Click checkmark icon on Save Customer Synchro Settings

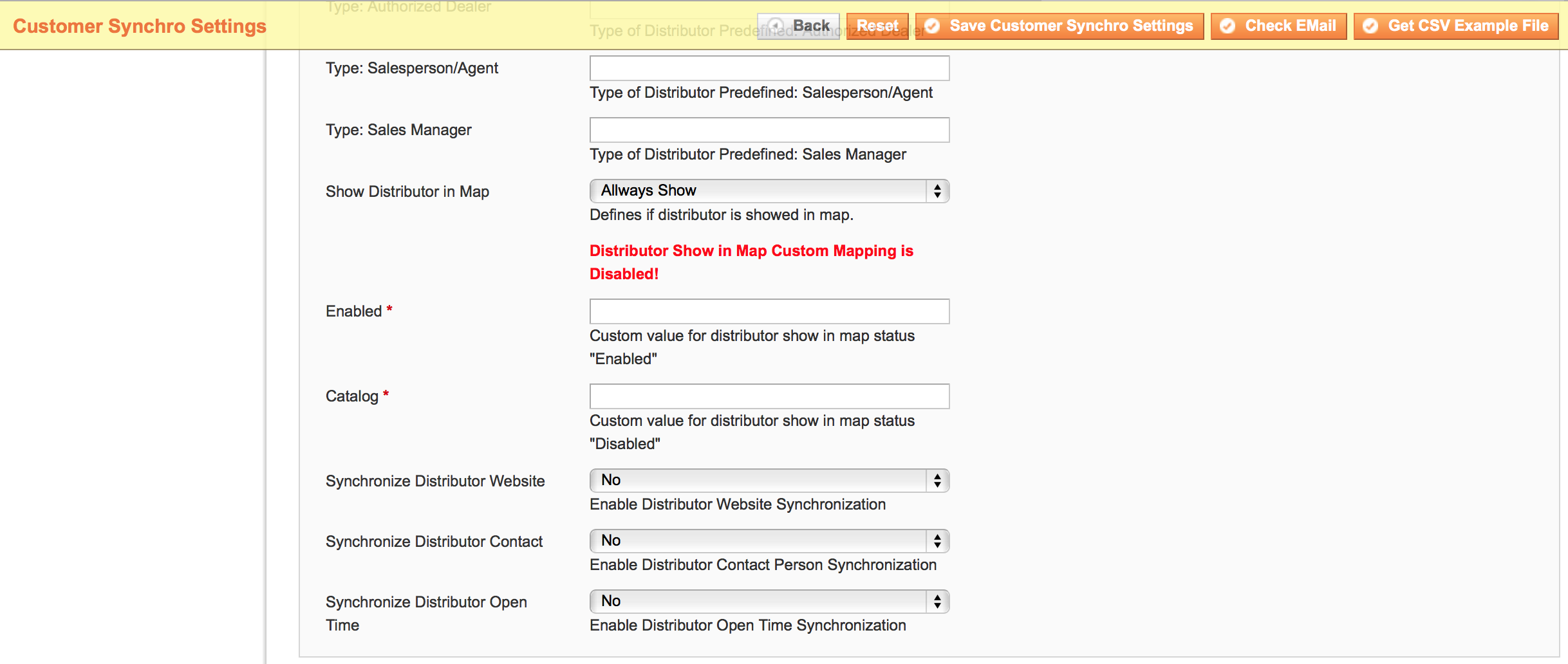pyautogui.click(x=933, y=26)
